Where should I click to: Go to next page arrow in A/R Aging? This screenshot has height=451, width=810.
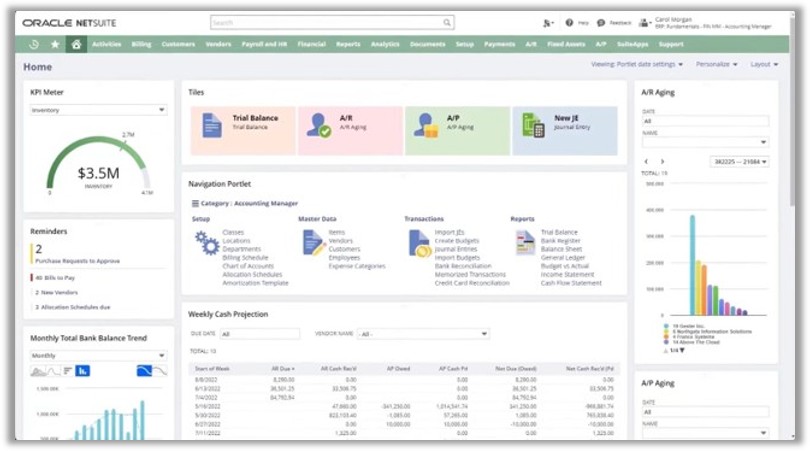[662, 162]
